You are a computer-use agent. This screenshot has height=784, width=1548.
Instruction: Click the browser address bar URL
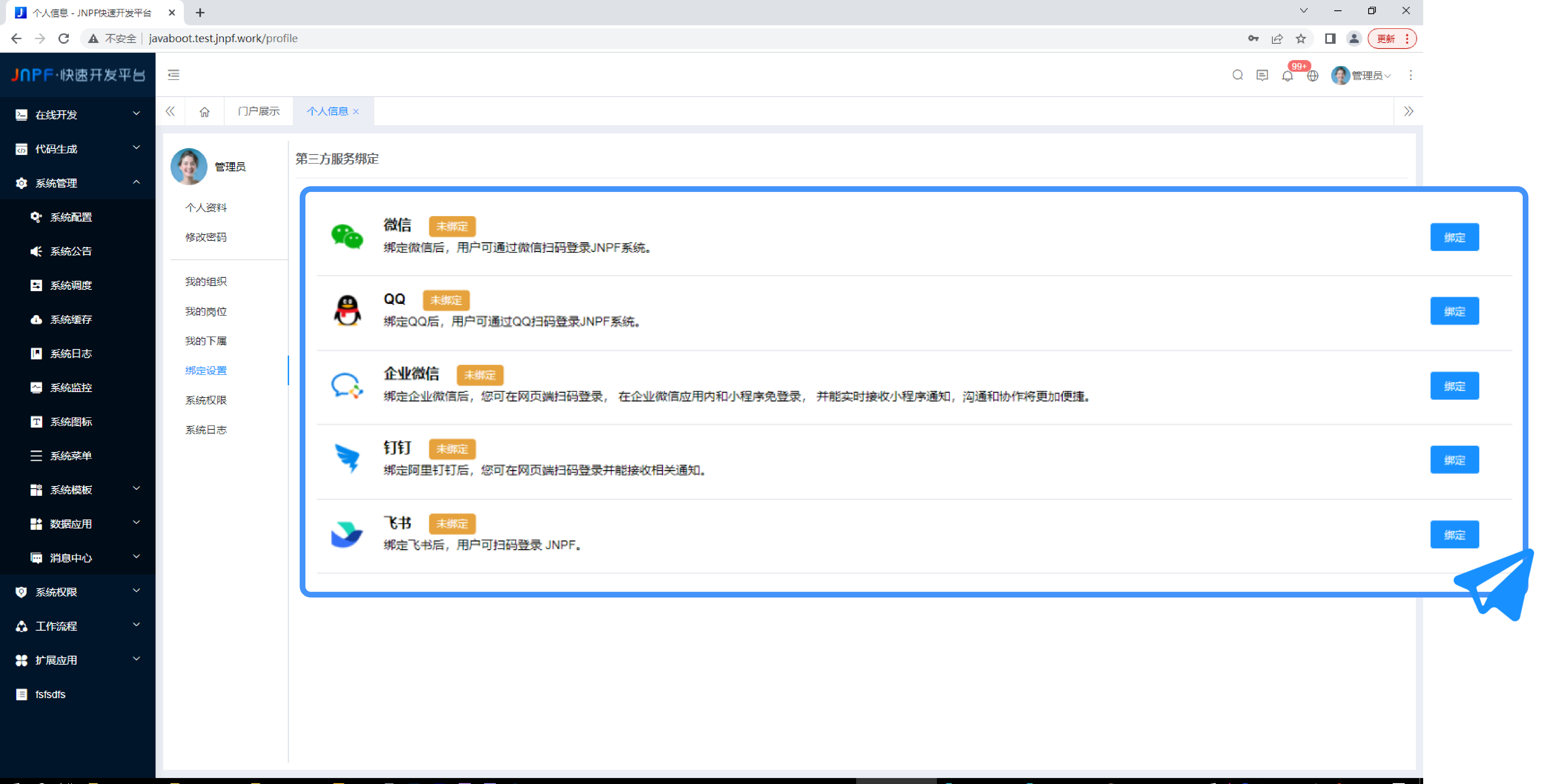(x=223, y=38)
